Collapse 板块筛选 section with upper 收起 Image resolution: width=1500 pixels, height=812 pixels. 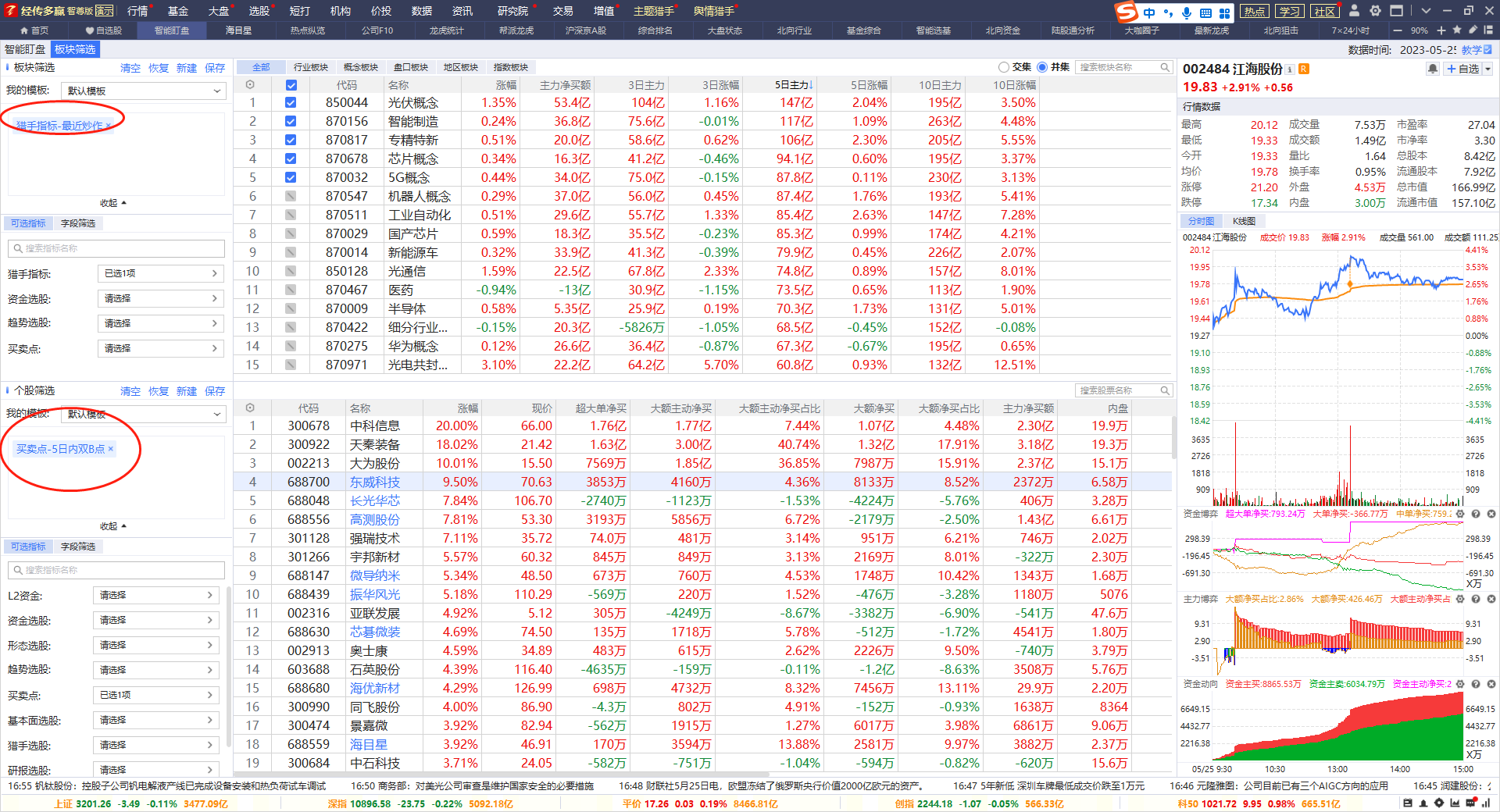point(112,203)
